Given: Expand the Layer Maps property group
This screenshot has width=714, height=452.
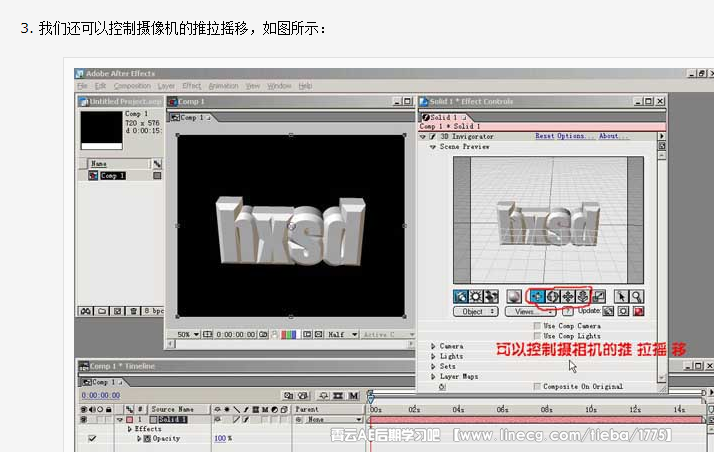Looking at the screenshot, I should (x=433, y=377).
